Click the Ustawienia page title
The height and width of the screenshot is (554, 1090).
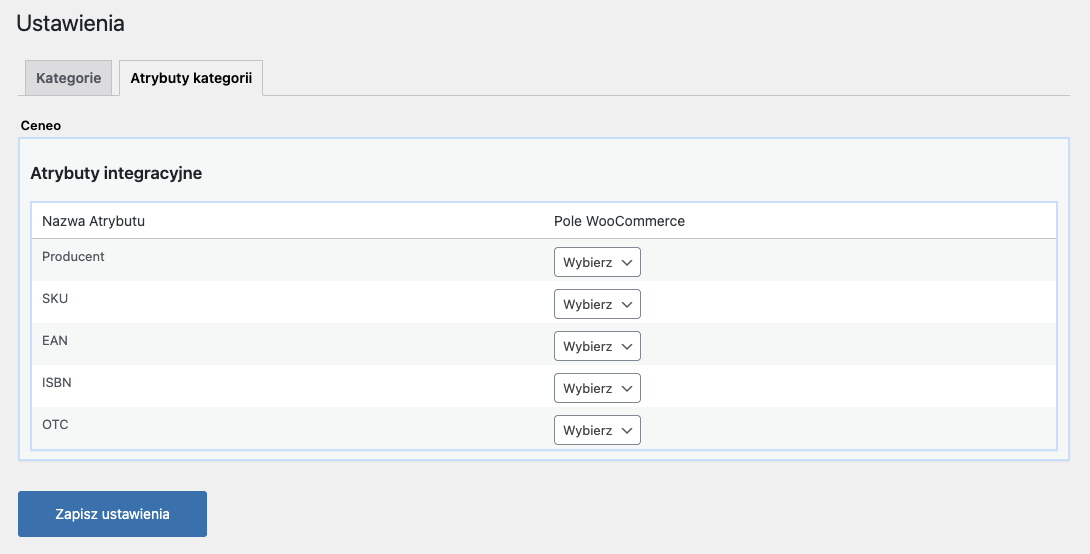(x=70, y=22)
